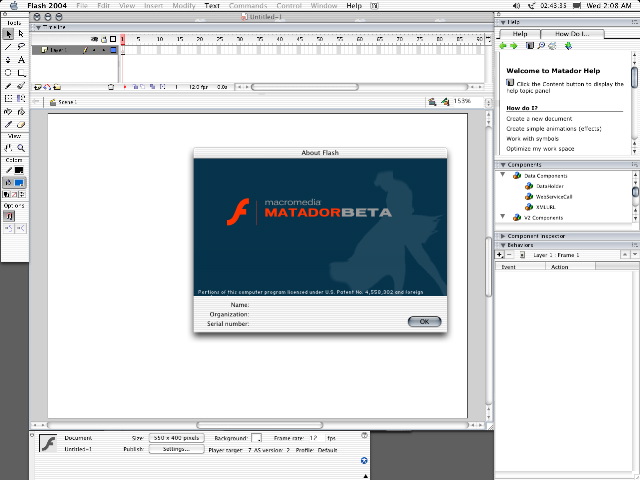Screen dimensions: 640x480
Task: Select the Eraser tool
Action: (21, 124)
